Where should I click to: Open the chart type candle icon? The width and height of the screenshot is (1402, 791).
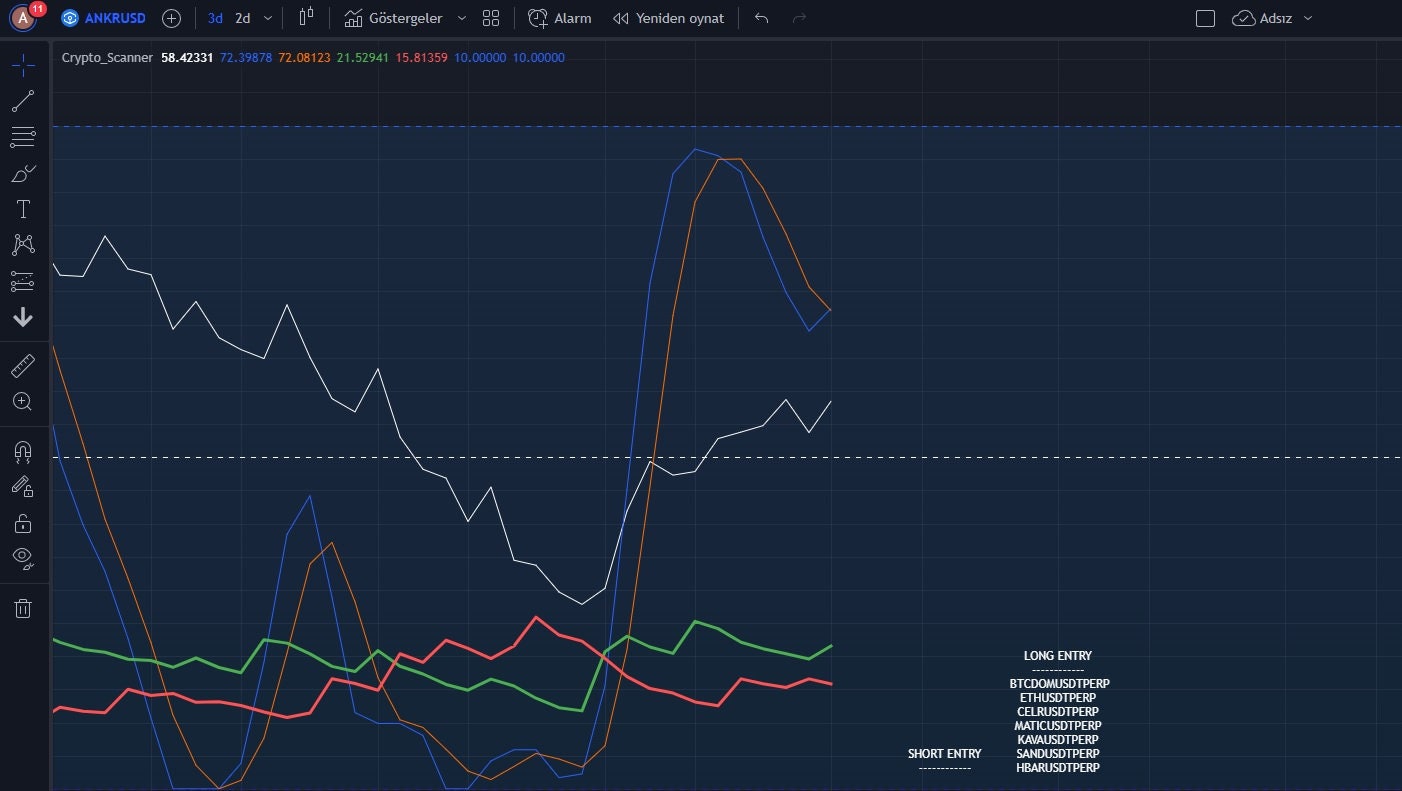click(x=306, y=17)
